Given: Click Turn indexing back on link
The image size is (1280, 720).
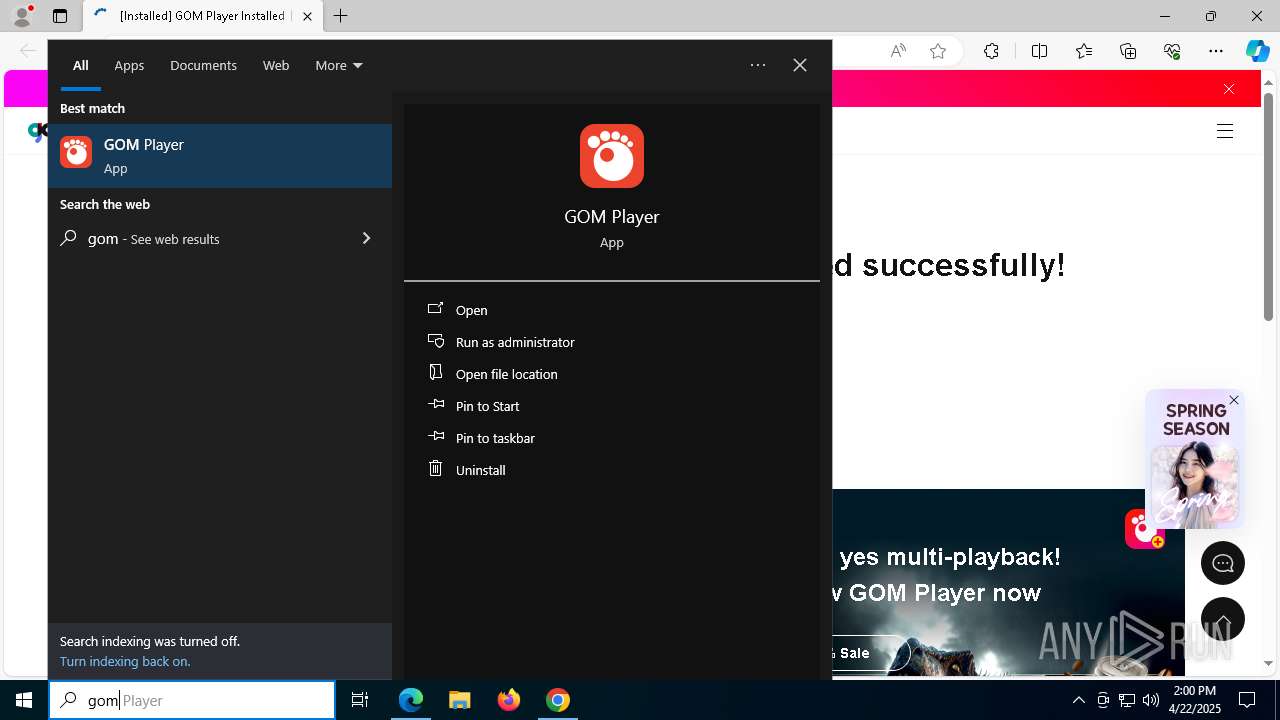Looking at the screenshot, I should tap(125, 661).
